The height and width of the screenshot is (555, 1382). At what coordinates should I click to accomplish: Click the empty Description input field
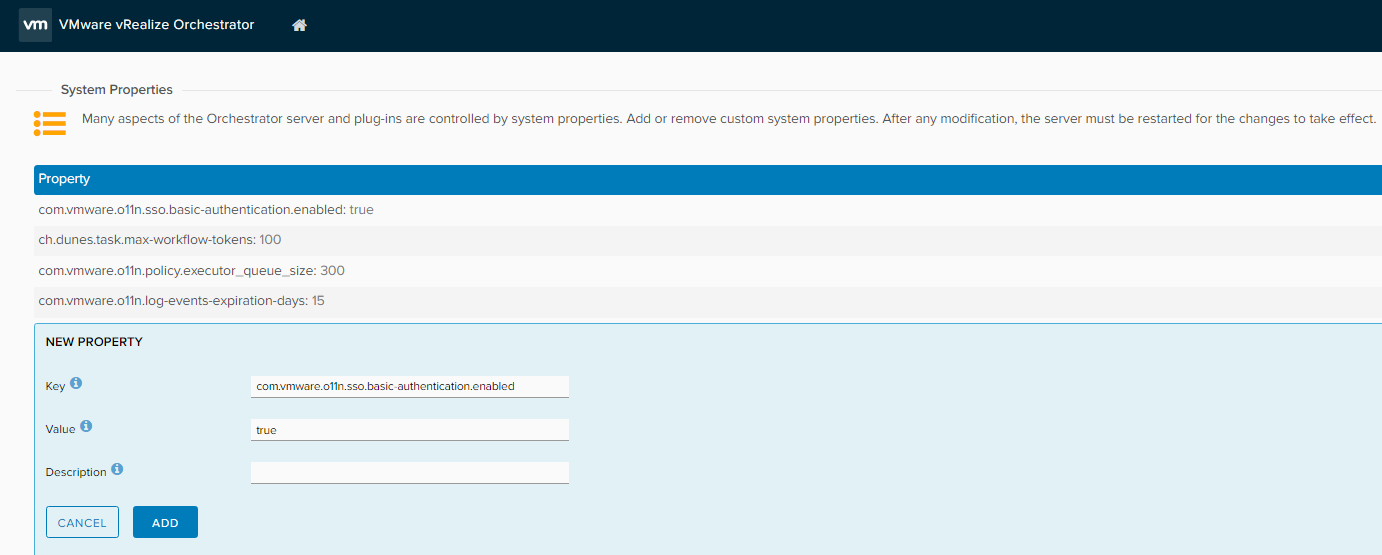click(409, 472)
